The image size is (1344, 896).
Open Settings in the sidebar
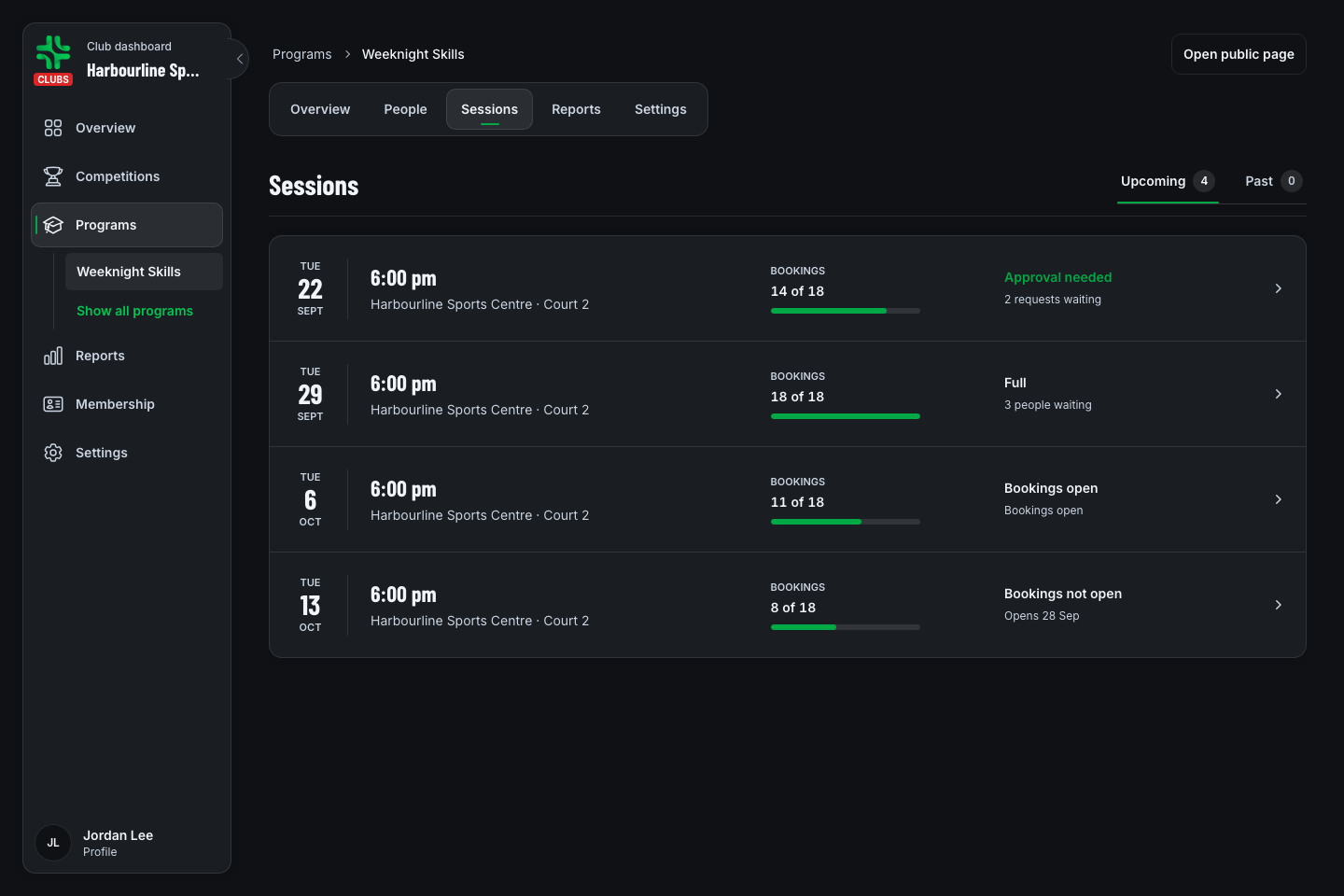pos(127,453)
